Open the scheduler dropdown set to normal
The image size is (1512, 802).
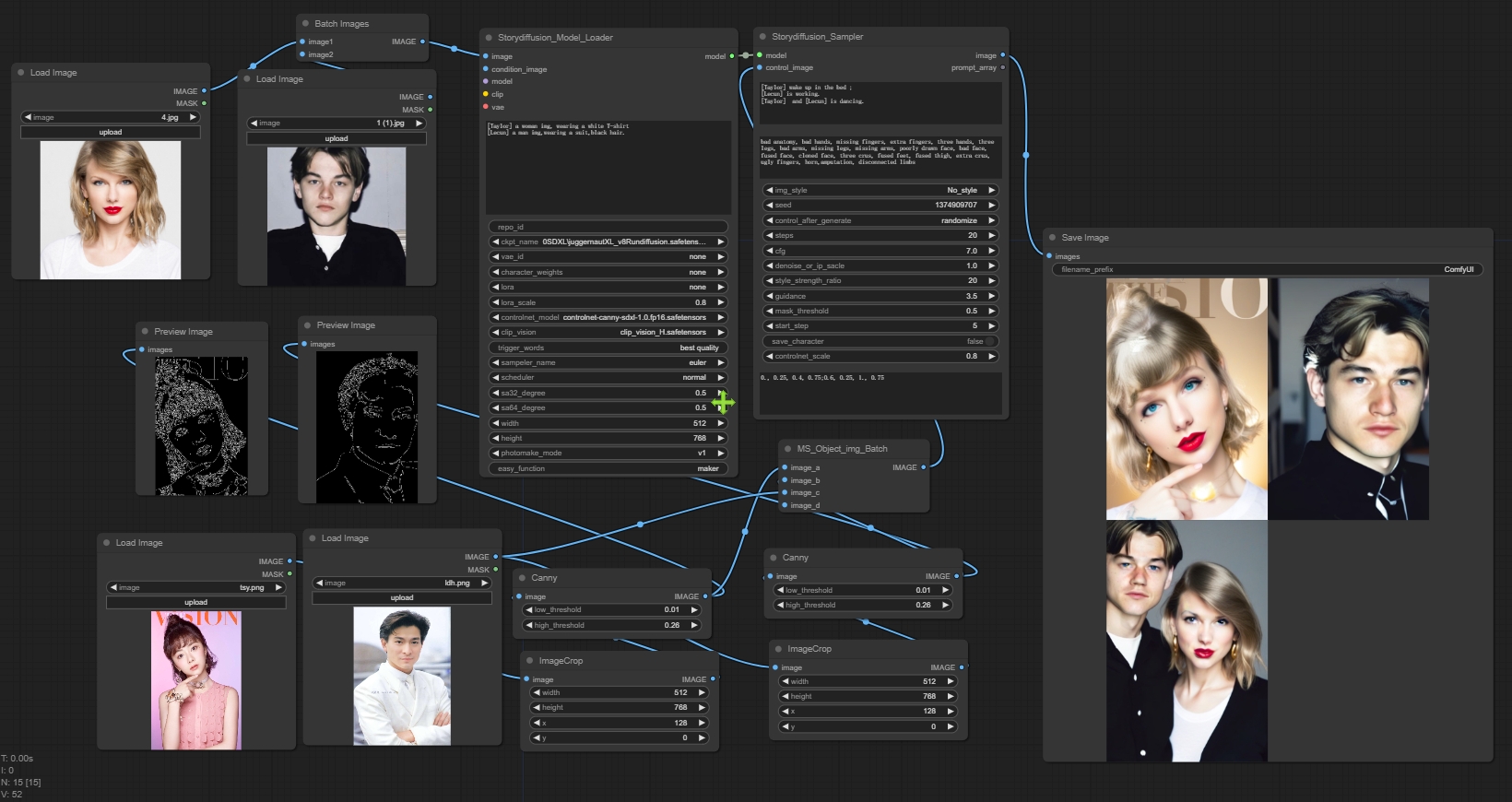click(x=608, y=377)
